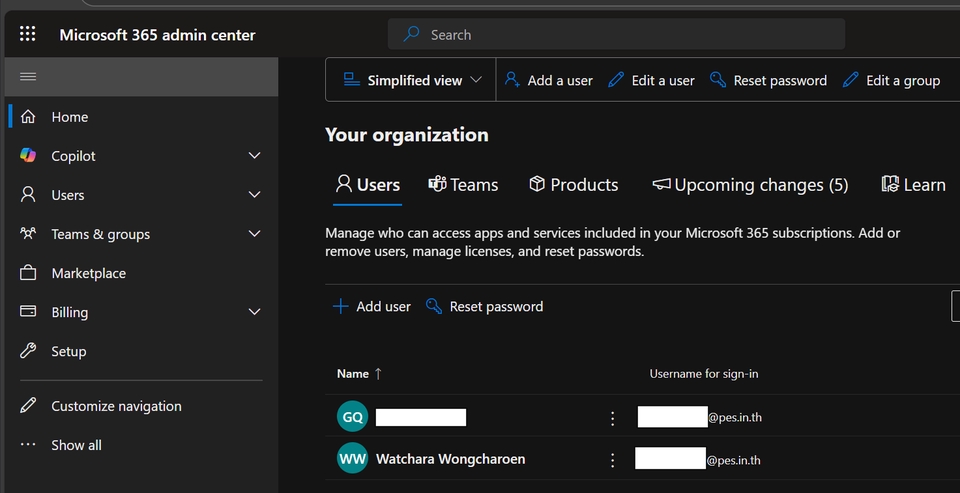Click Username for sign-in column header
Image resolution: width=960 pixels, height=493 pixels.
(703, 374)
